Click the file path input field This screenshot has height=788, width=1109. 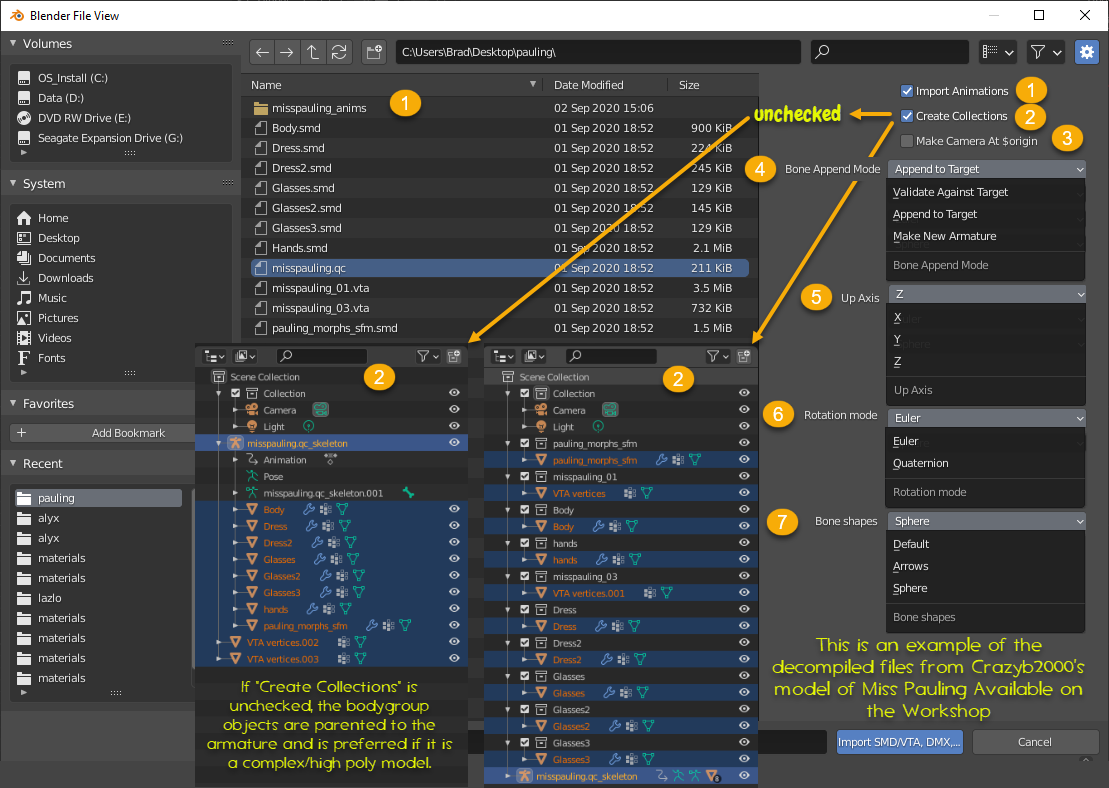click(x=598, y=52)
